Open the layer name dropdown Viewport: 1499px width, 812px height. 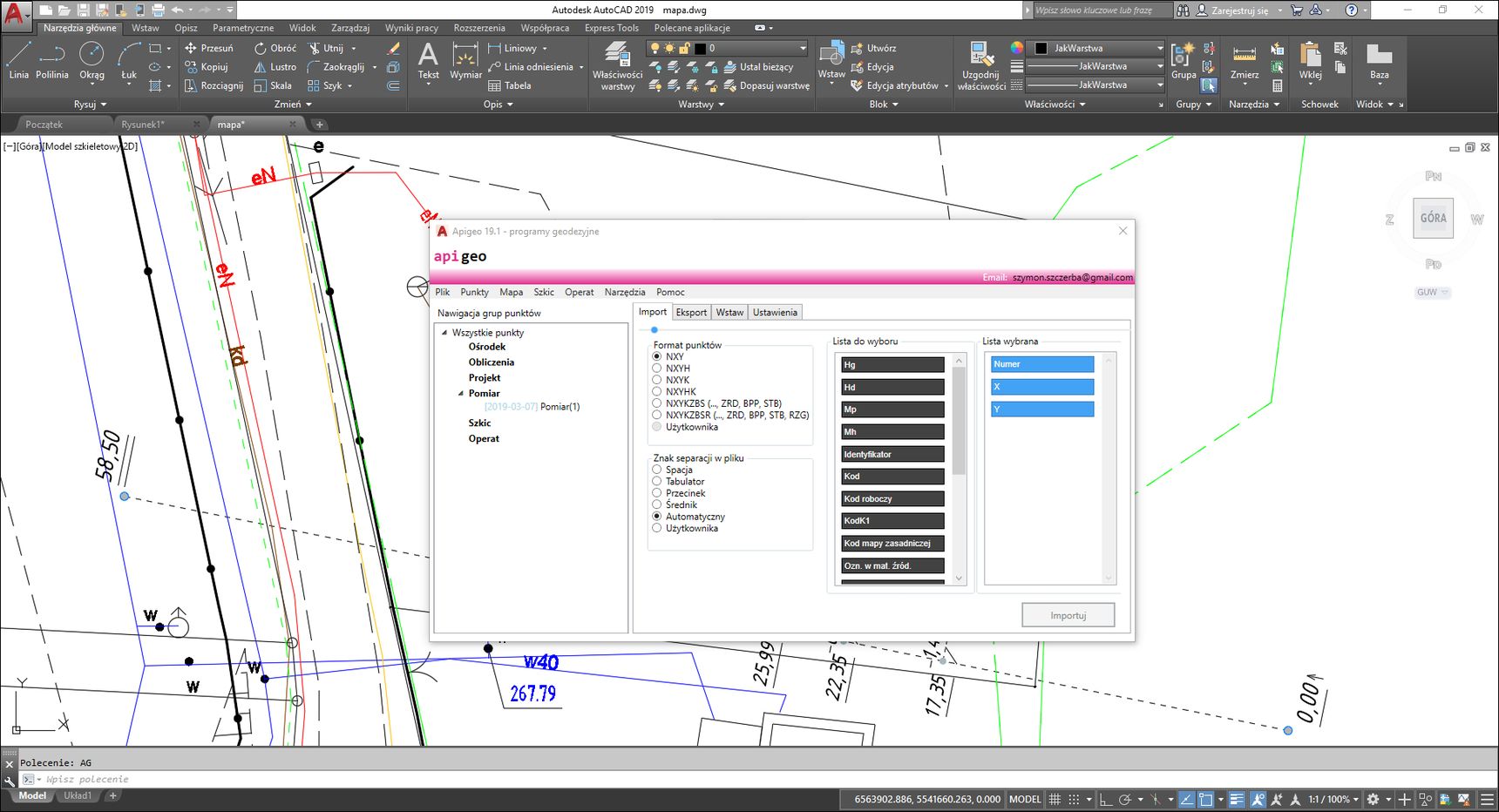pos(803,48)
